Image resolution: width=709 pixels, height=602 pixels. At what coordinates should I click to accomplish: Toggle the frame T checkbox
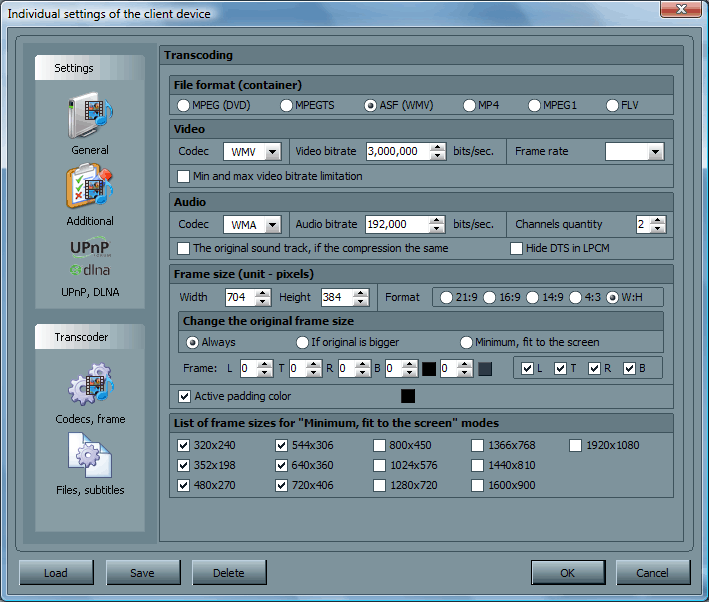pos(560,369)
